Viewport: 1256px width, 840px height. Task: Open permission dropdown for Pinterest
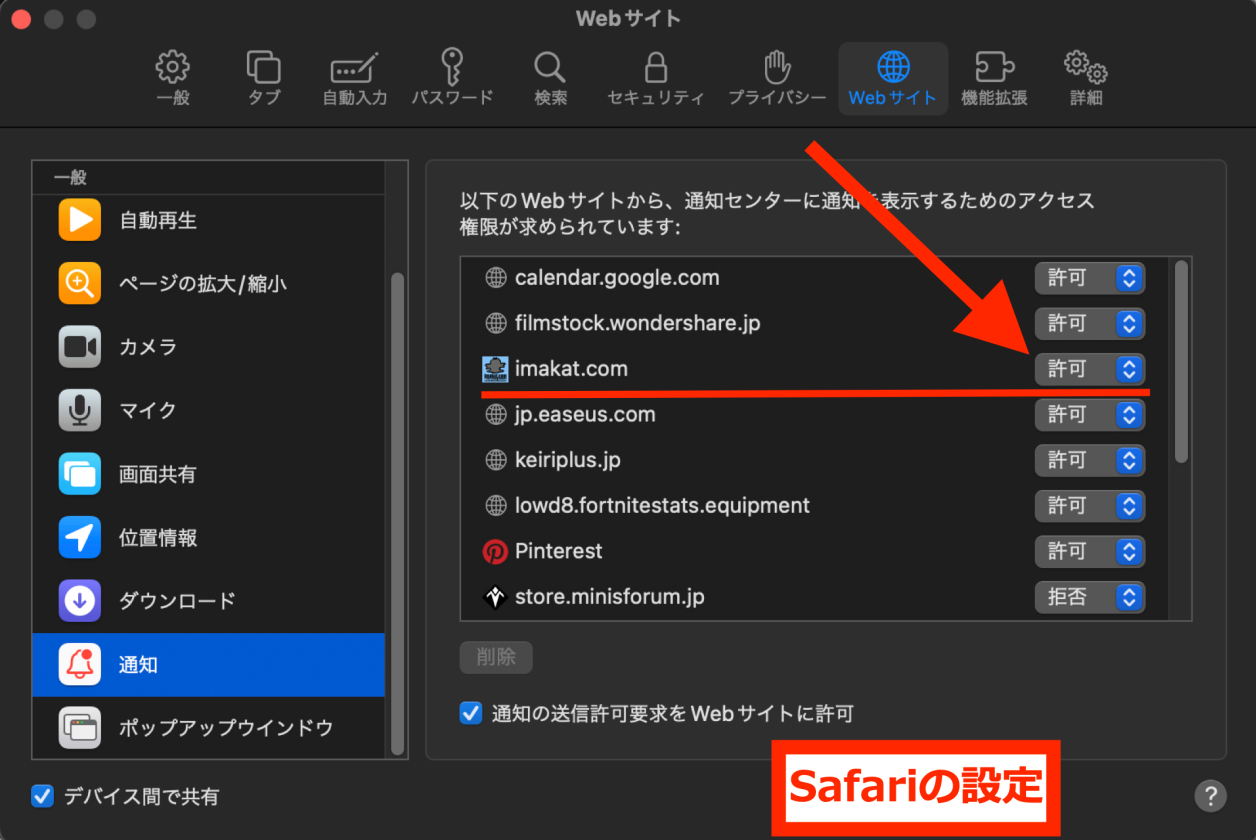click(x=1089, y=551)
